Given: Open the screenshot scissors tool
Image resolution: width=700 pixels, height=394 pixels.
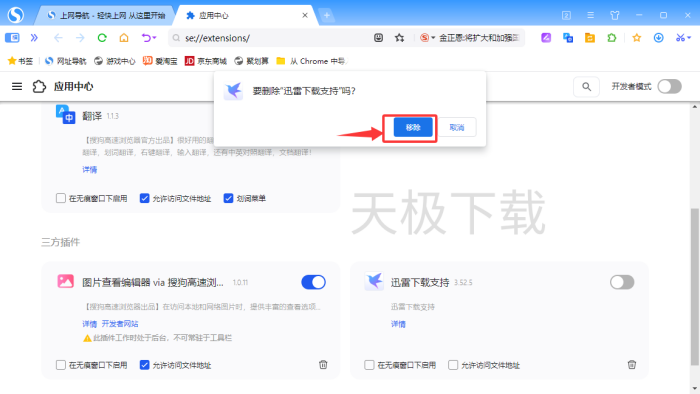Looking at the screenshot, I should (680, 38).
